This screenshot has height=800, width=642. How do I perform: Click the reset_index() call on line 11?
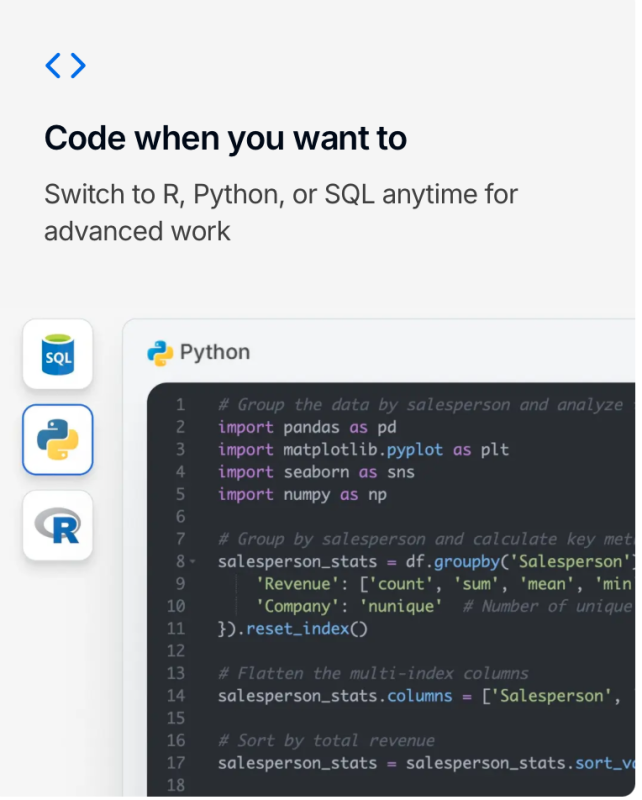click(305, 629)
